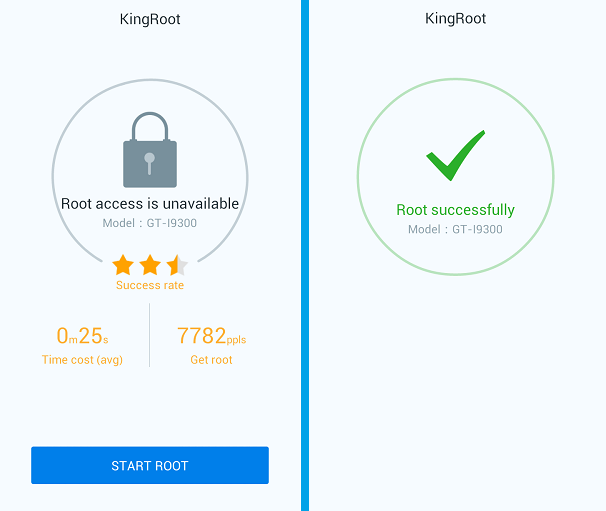Click the 'Time cost (avg)' label
Screen dimensions: 606x511
click(x=82, y=360)
